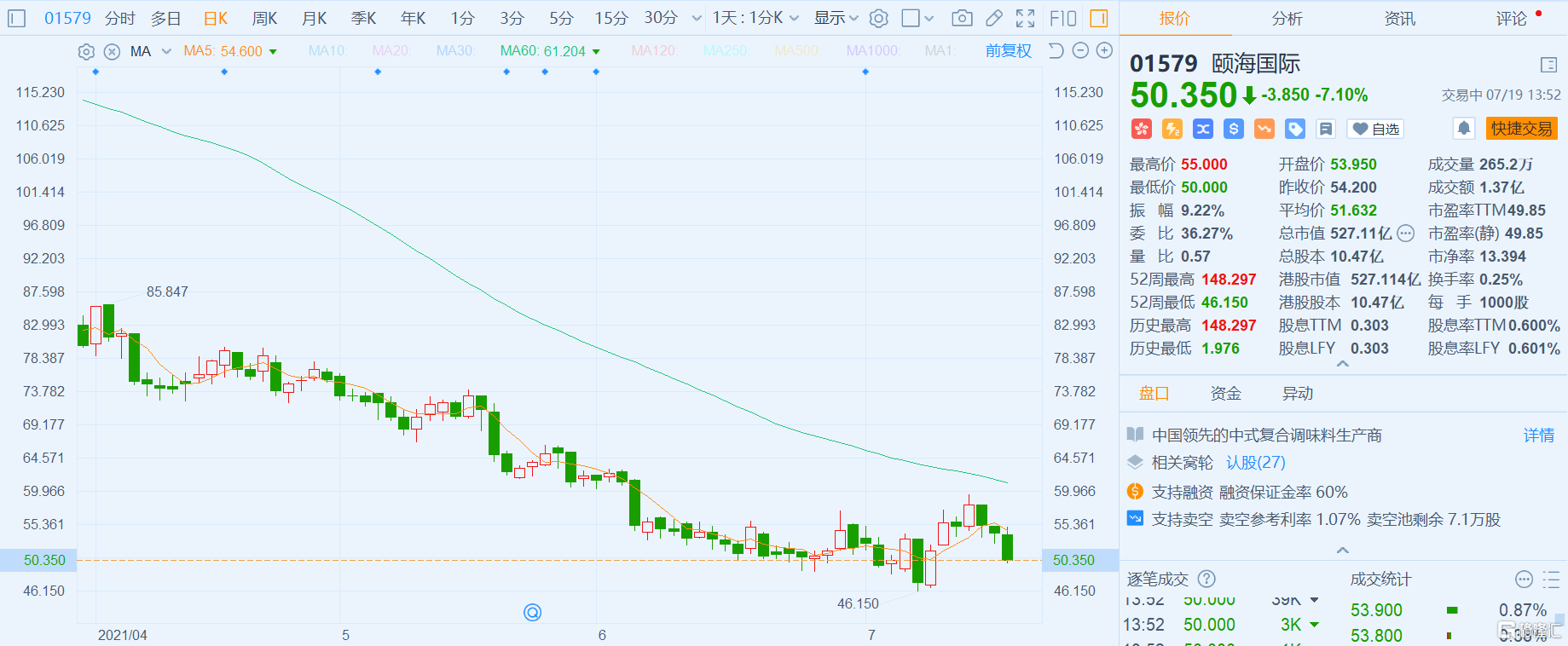Click the price alert bell icon
This screenshot has height=646, width=1568.
(1464, 129)
